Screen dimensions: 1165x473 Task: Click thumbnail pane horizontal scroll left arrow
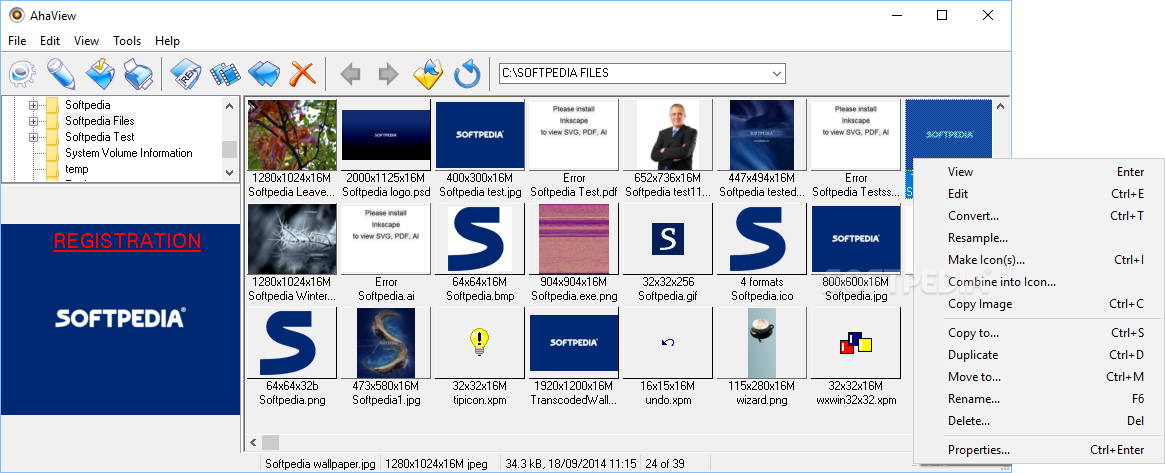point(253,443)
